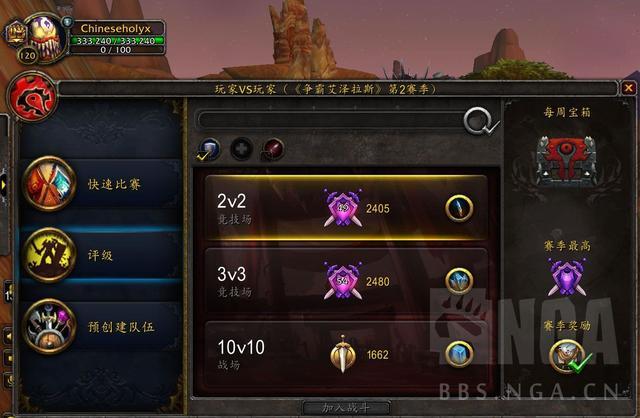Click the 赛季奖励 season reward icon
The width and height of the screenshot is (640, 418).
[x=567, y=356]
